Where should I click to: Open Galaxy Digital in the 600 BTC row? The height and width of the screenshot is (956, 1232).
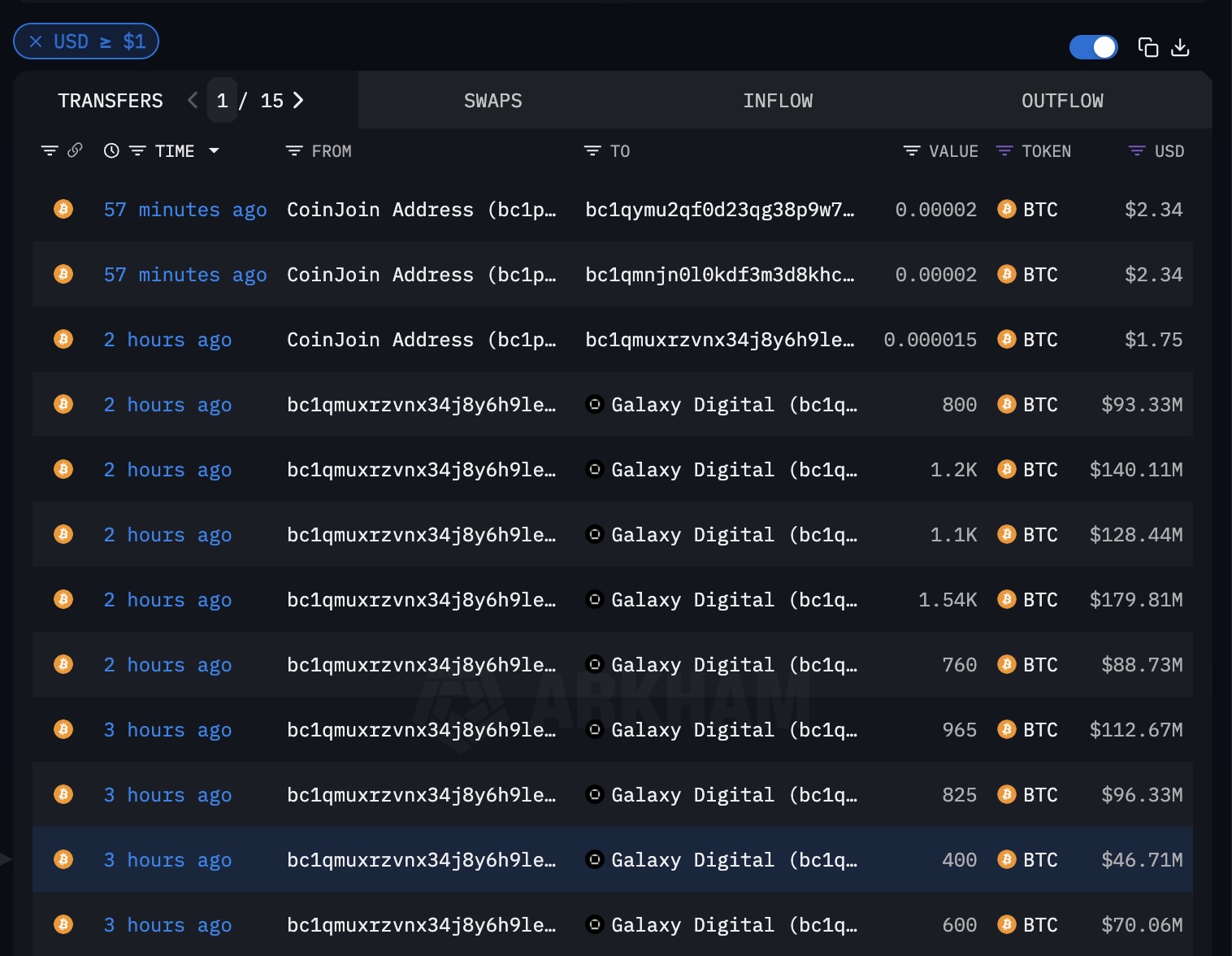735,925
